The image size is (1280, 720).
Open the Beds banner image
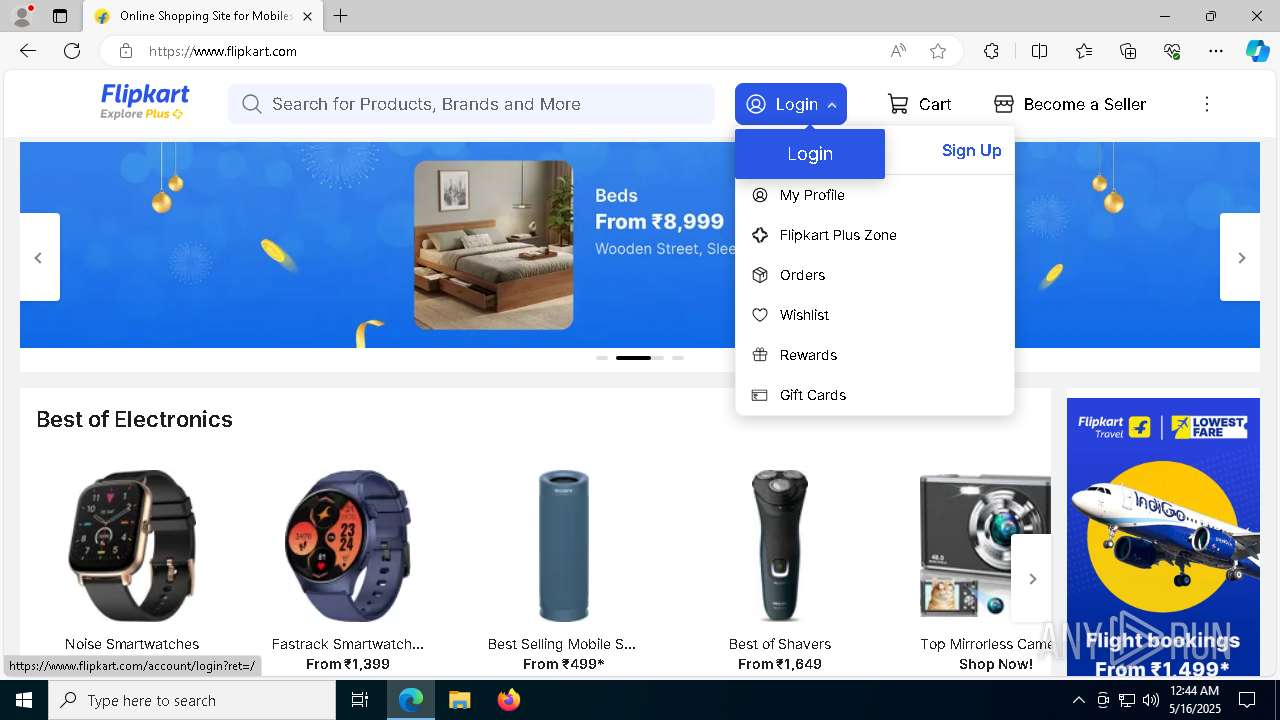tap(494, 245)
